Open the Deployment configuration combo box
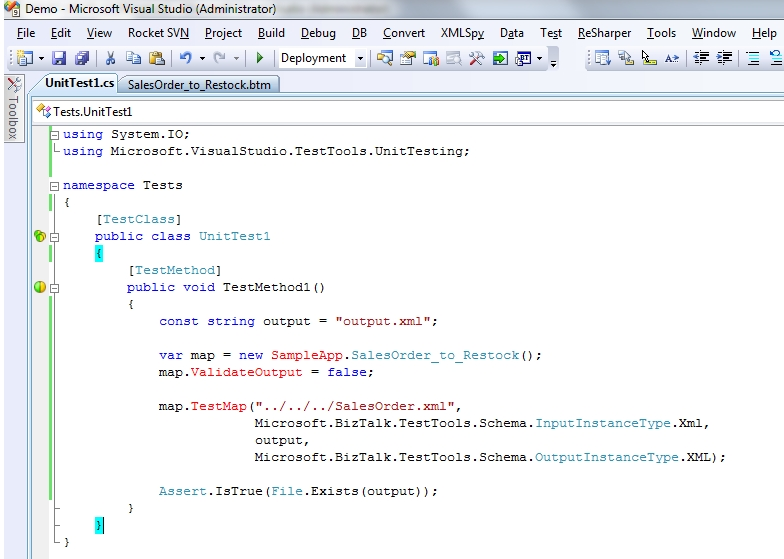The height and width of the screenshot is (559, 784). (x=322, y=58)
